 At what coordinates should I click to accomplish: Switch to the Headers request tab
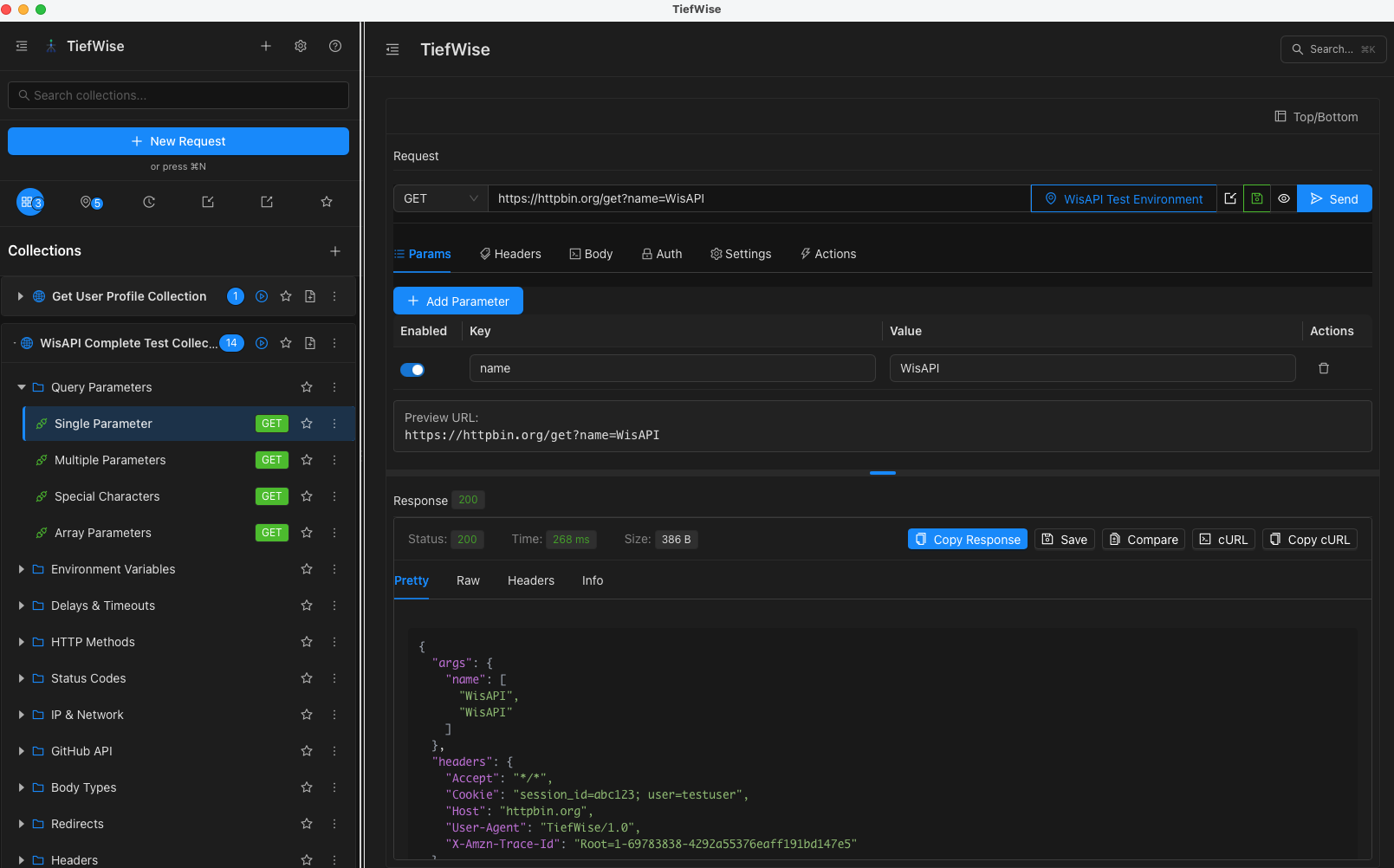(x=510, y=254)
